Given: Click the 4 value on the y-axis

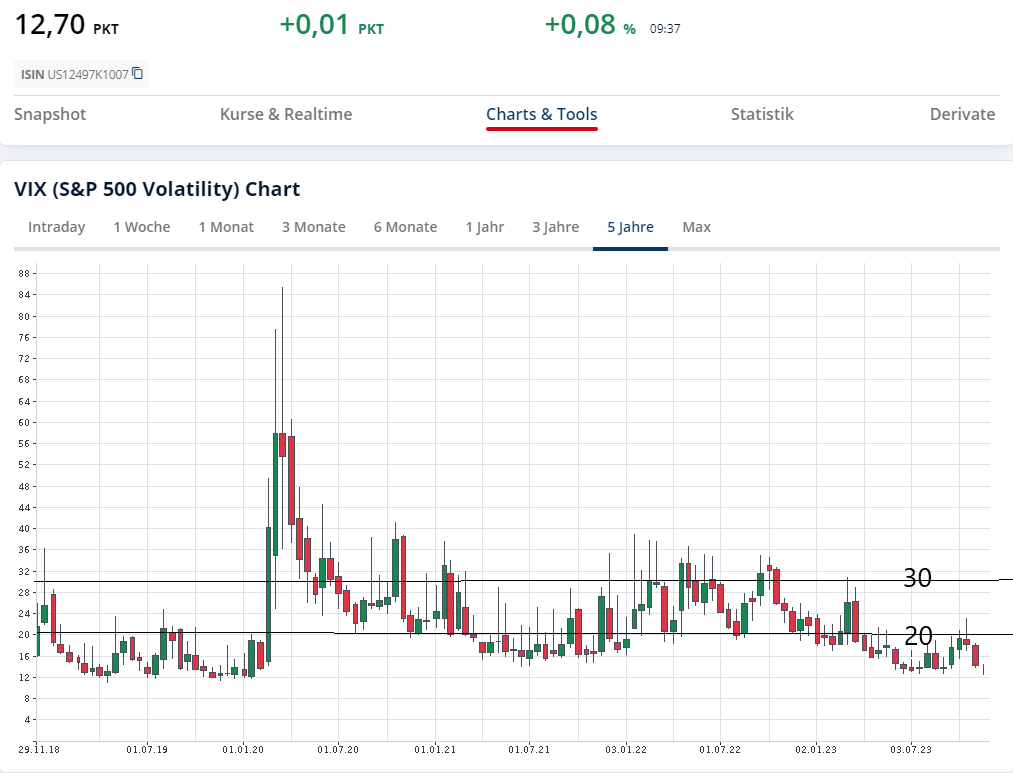Looking at the screenshot, I should [x=27, y=720].
